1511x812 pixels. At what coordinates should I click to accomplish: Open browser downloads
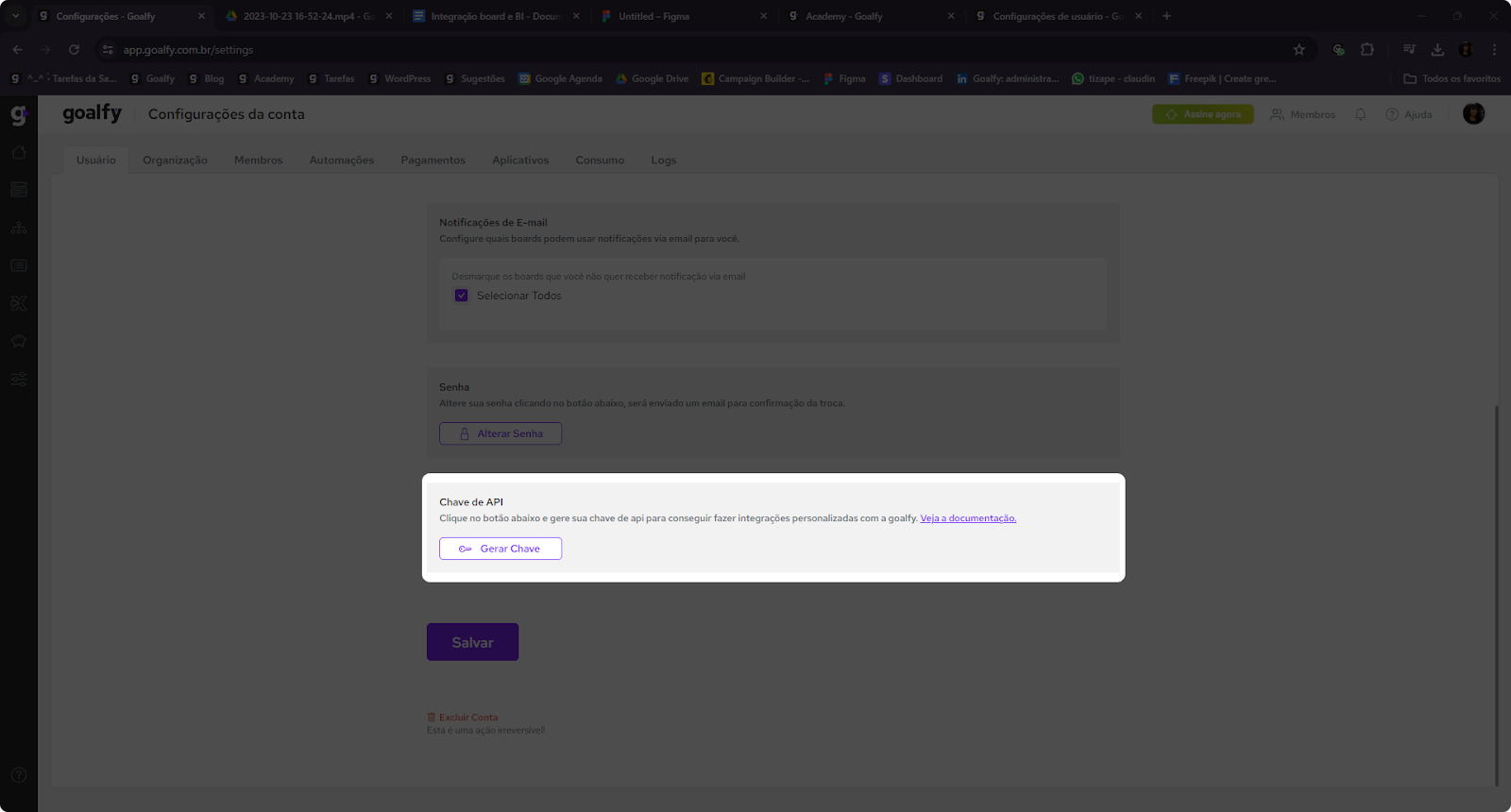click(1437, 49)
